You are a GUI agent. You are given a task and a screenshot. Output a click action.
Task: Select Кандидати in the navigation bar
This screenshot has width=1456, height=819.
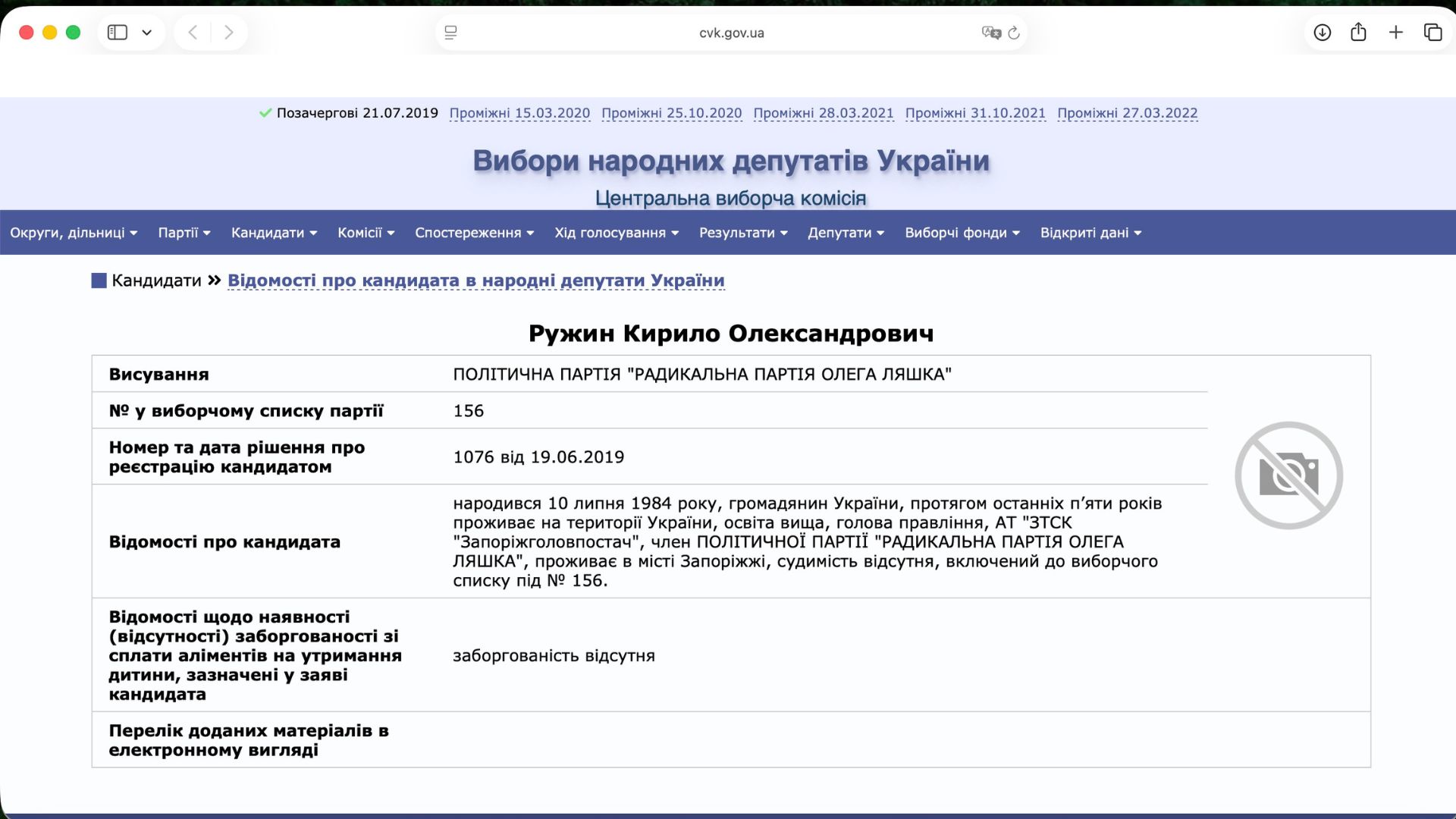[x=273, y=233]
